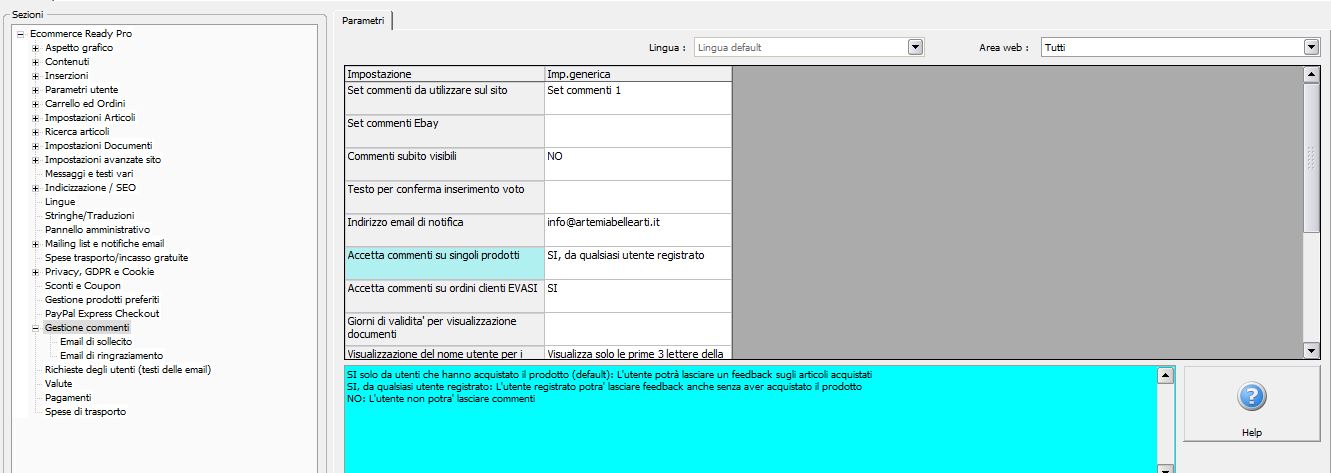Expand Impostazioni avanzate sito node

click(35, 160)
